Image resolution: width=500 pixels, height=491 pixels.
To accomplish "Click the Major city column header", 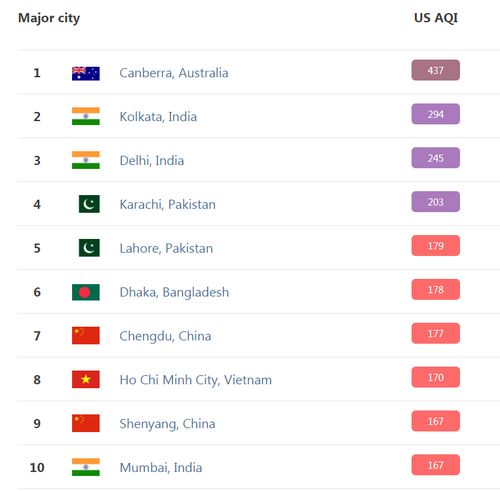I will (x=49, y=18).
